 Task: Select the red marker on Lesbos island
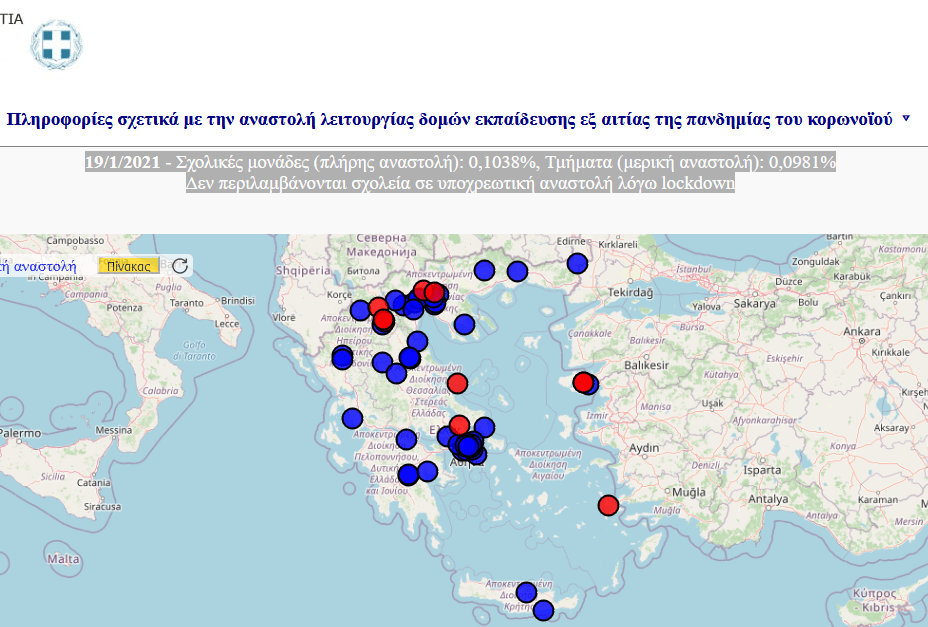point(582,382)
